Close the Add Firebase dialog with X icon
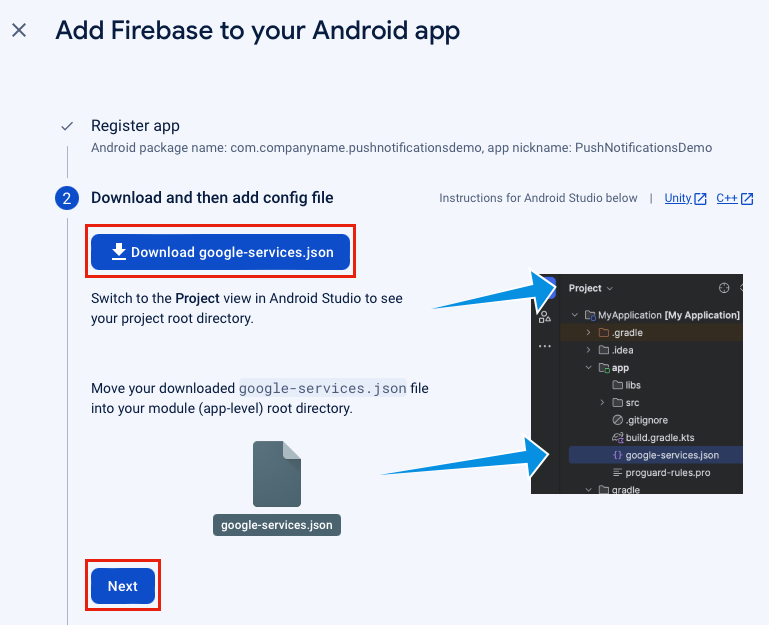This screenshot has width=769, height=625. click(x=19, y=30)
